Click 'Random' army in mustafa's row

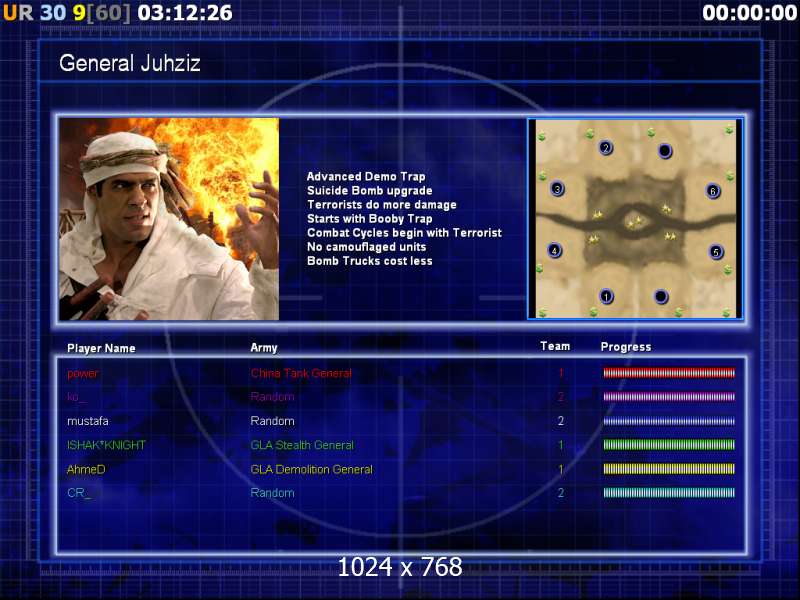pos(272,421)
